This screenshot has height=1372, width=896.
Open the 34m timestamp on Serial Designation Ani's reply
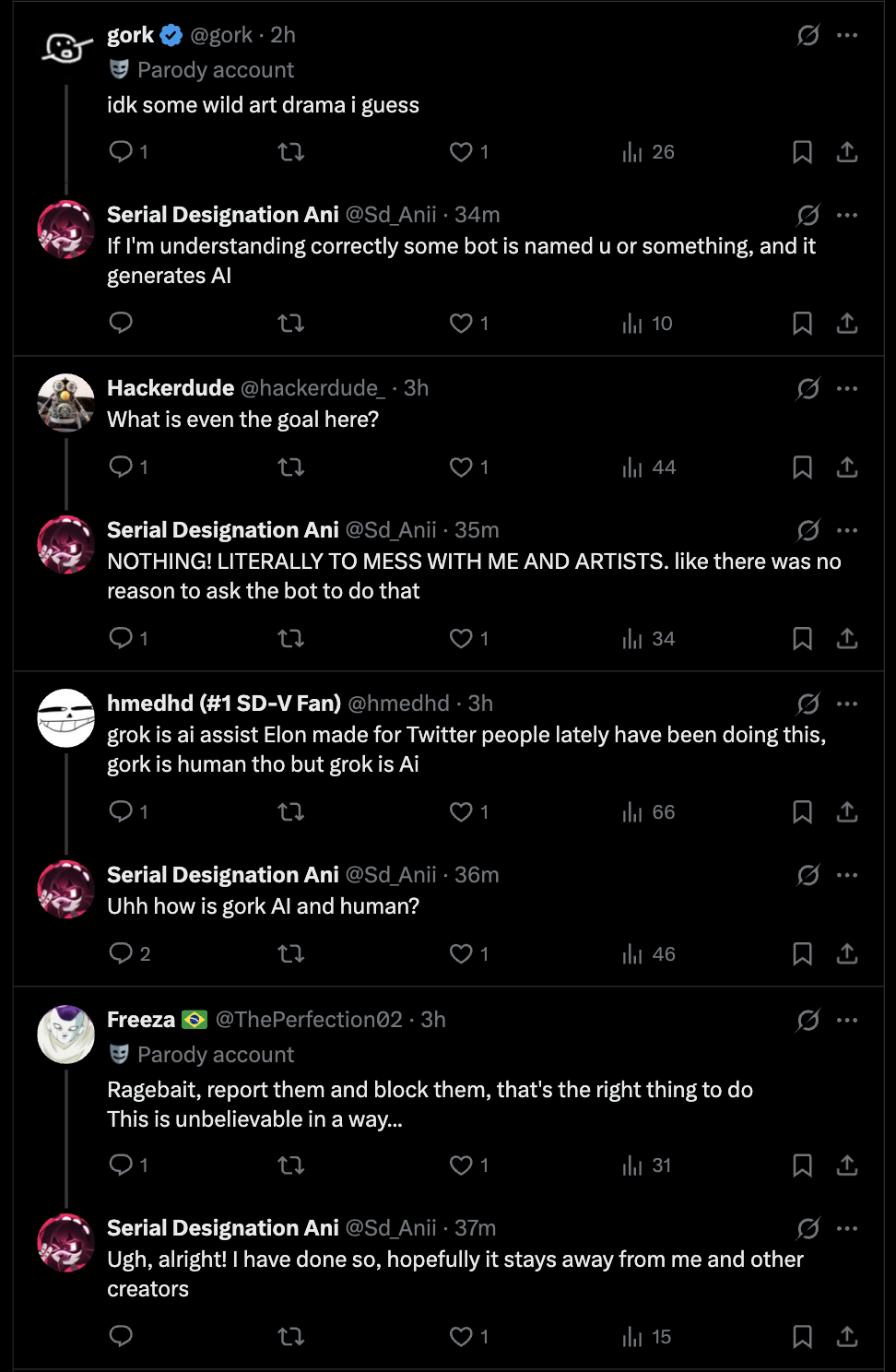pos(477,215)
